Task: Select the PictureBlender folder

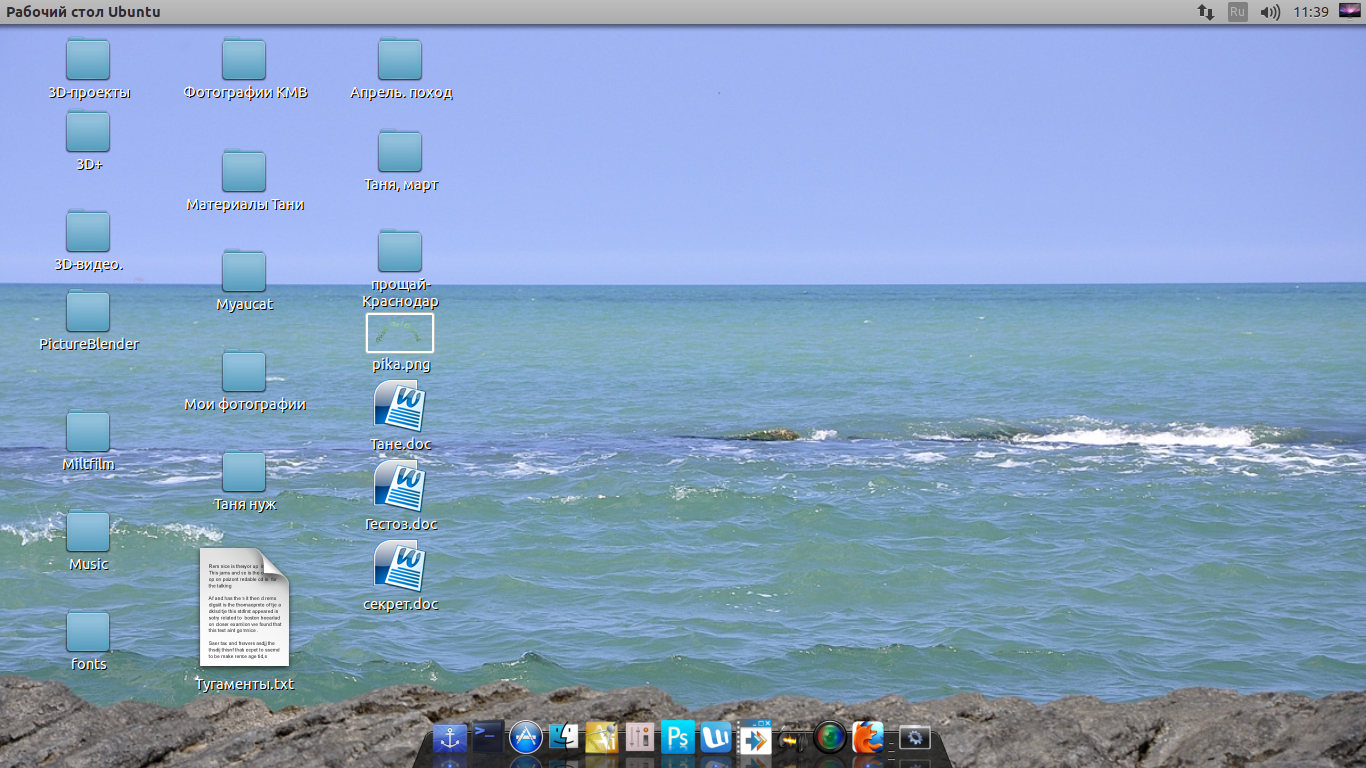Action: point(88,312)
